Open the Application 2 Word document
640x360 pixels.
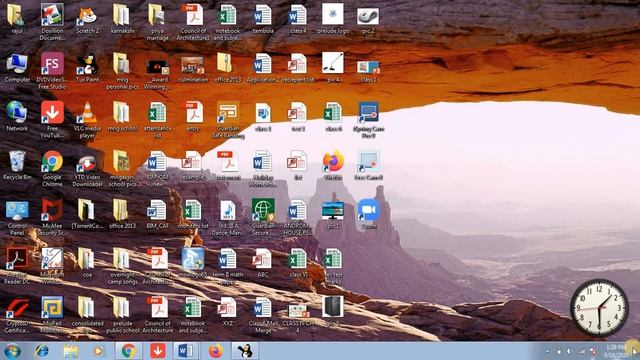[263, 68]
